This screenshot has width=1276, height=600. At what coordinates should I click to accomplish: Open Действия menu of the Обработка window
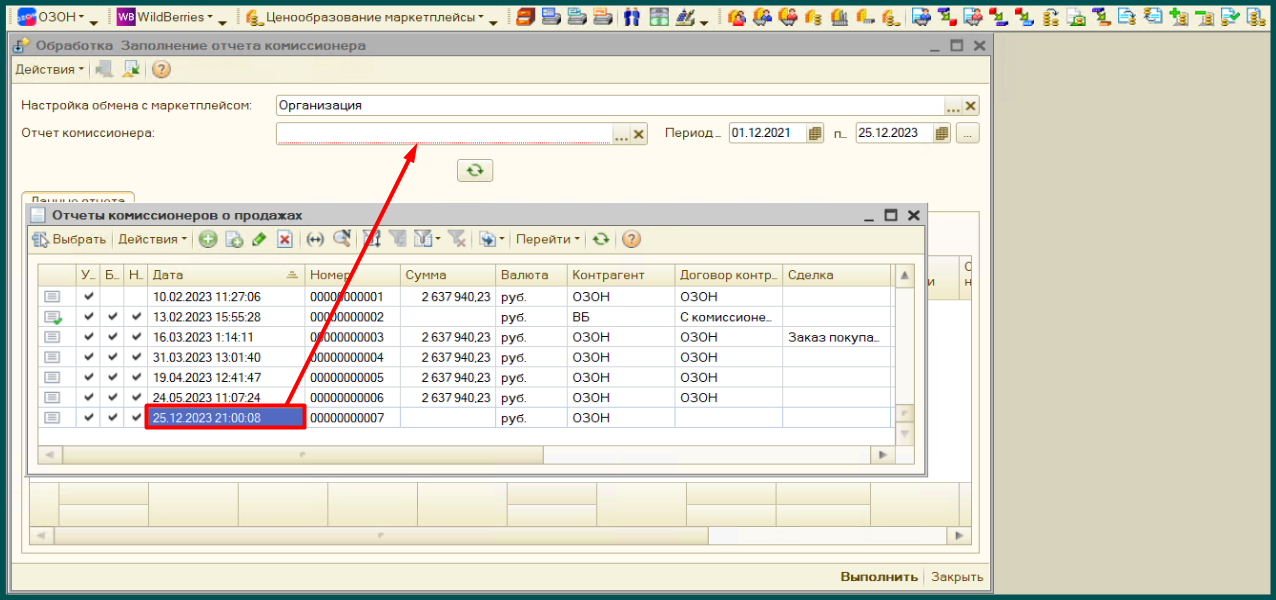[49, 69]
